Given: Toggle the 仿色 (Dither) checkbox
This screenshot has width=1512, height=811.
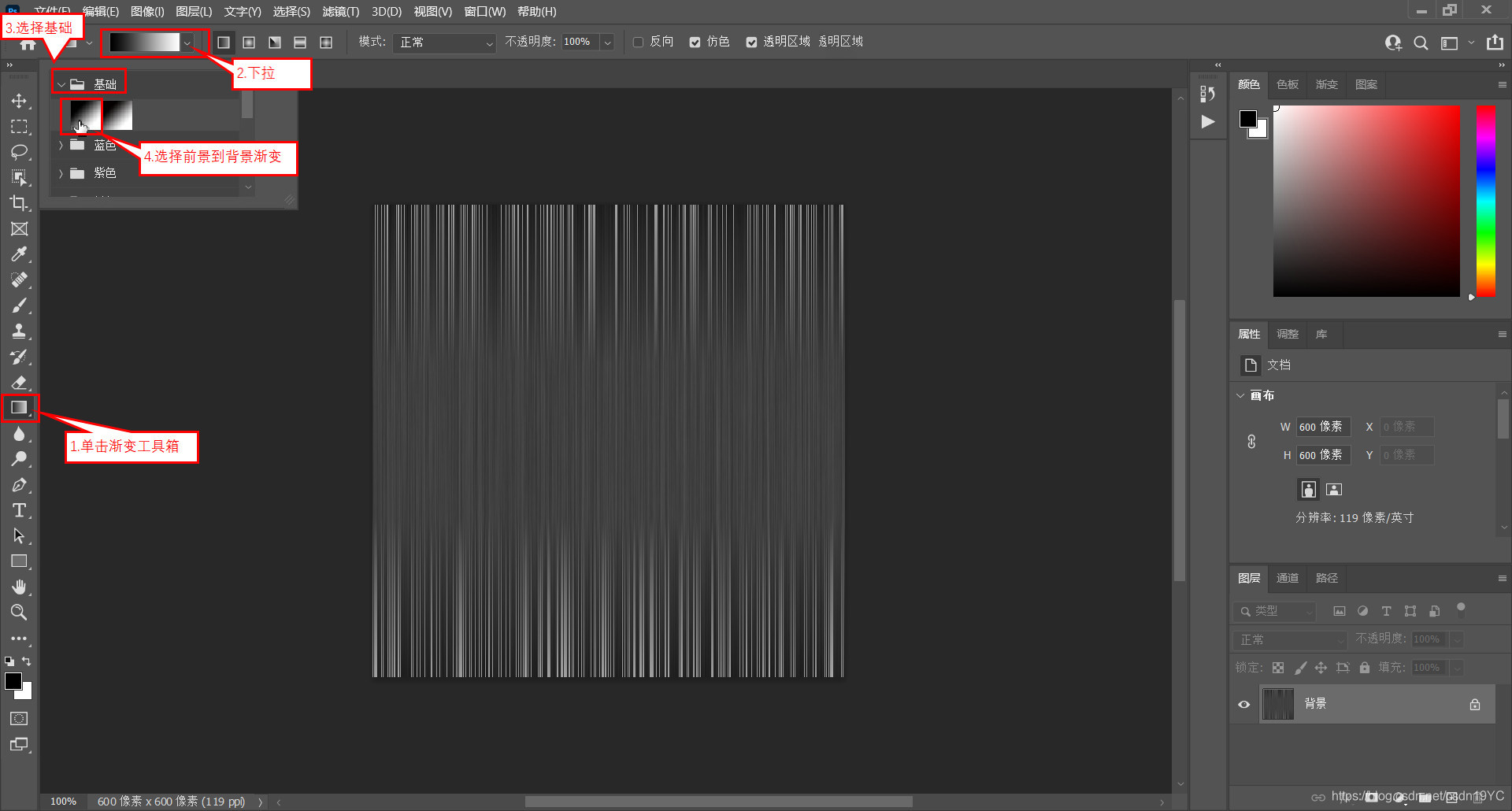Looking at the screenshot, I should click(695, 43).
